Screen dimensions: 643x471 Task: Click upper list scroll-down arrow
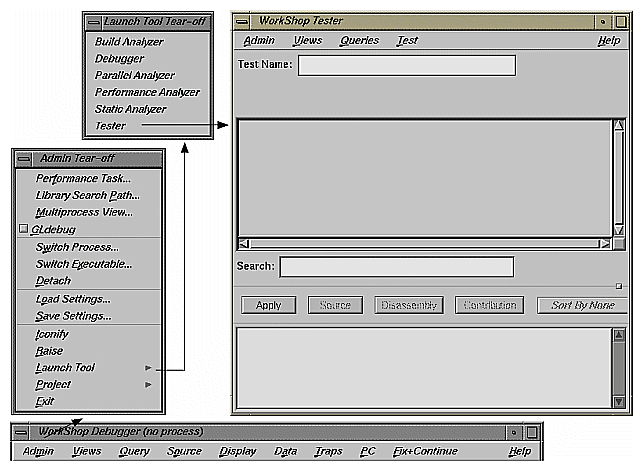pos(619,230)
